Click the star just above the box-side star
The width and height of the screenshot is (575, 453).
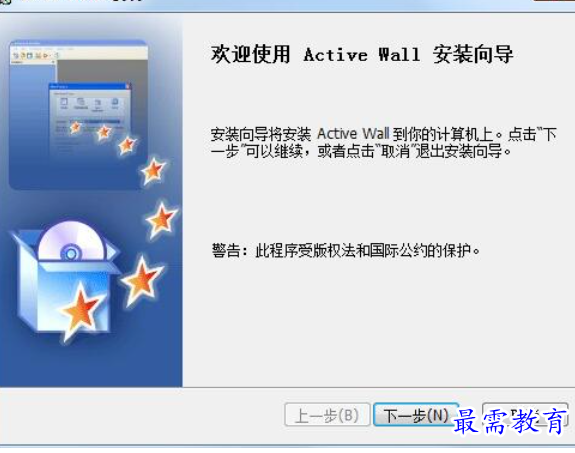point(161,219)
